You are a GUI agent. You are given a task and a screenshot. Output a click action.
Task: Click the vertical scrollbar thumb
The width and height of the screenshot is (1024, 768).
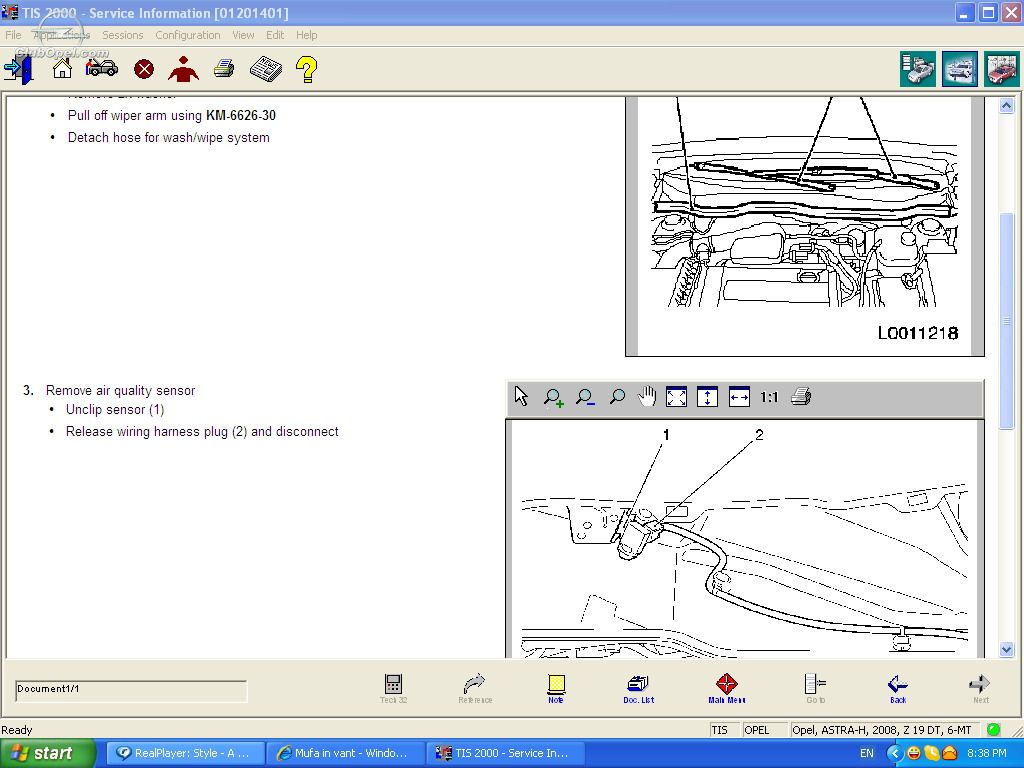pos(1006,321)
